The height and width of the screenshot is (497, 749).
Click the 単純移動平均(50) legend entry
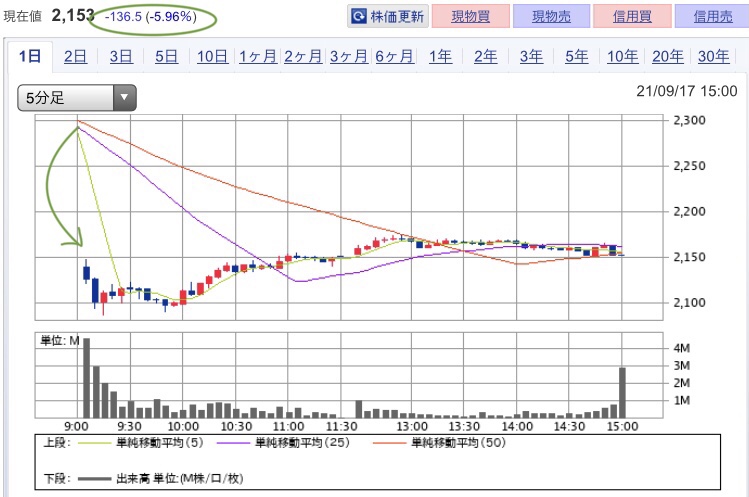click(x=439, y=443)
